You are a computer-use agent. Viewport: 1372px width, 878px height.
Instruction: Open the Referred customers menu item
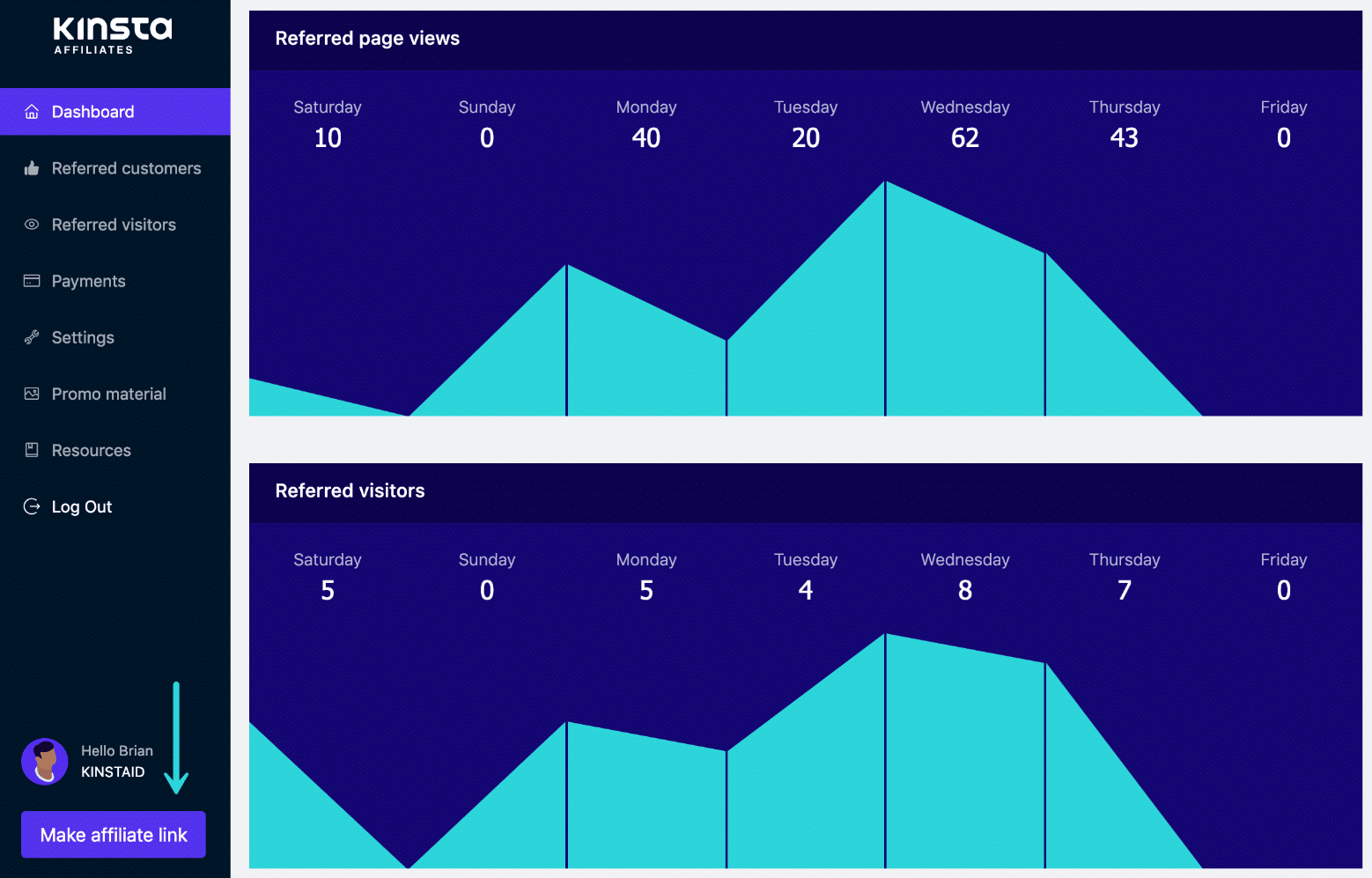coord(126,168)
